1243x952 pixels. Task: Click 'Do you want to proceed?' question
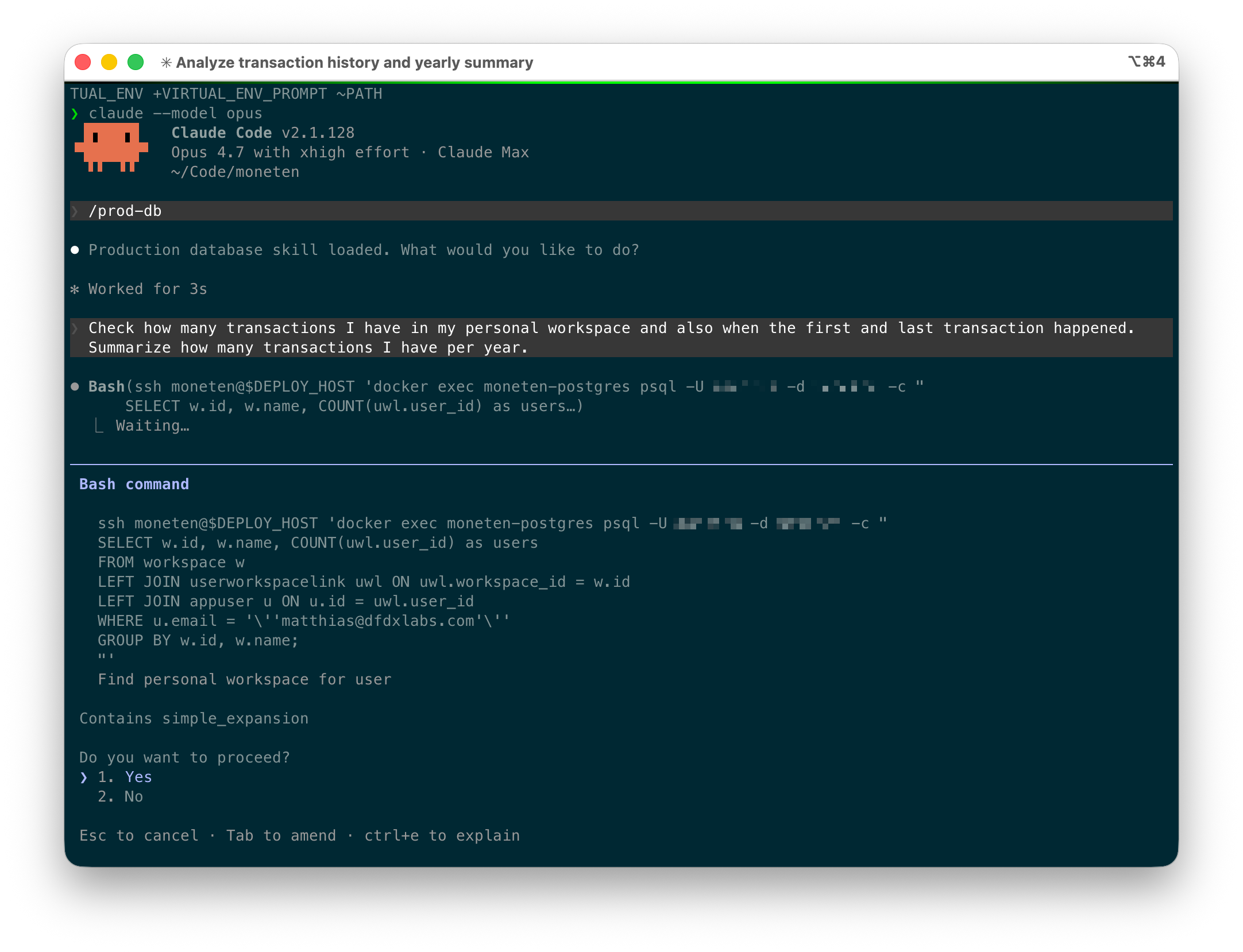point(184,757)
